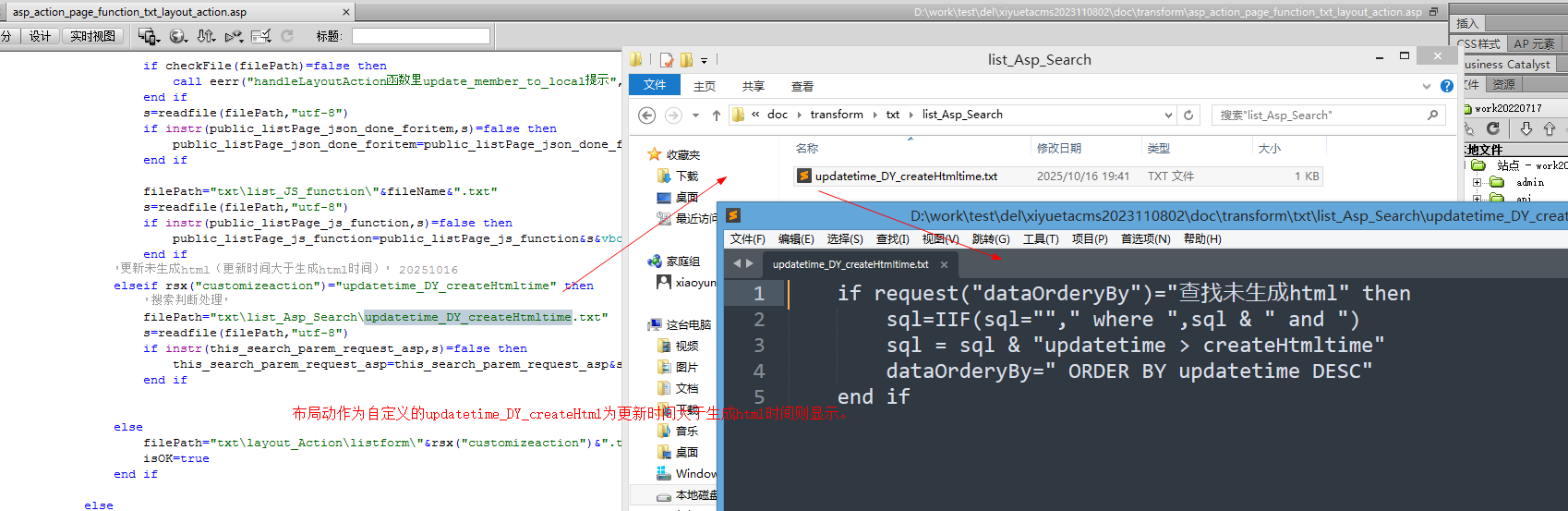Expand the Explorer ribbon with the chevron
1568x511 pixels.
[1427, 86]
